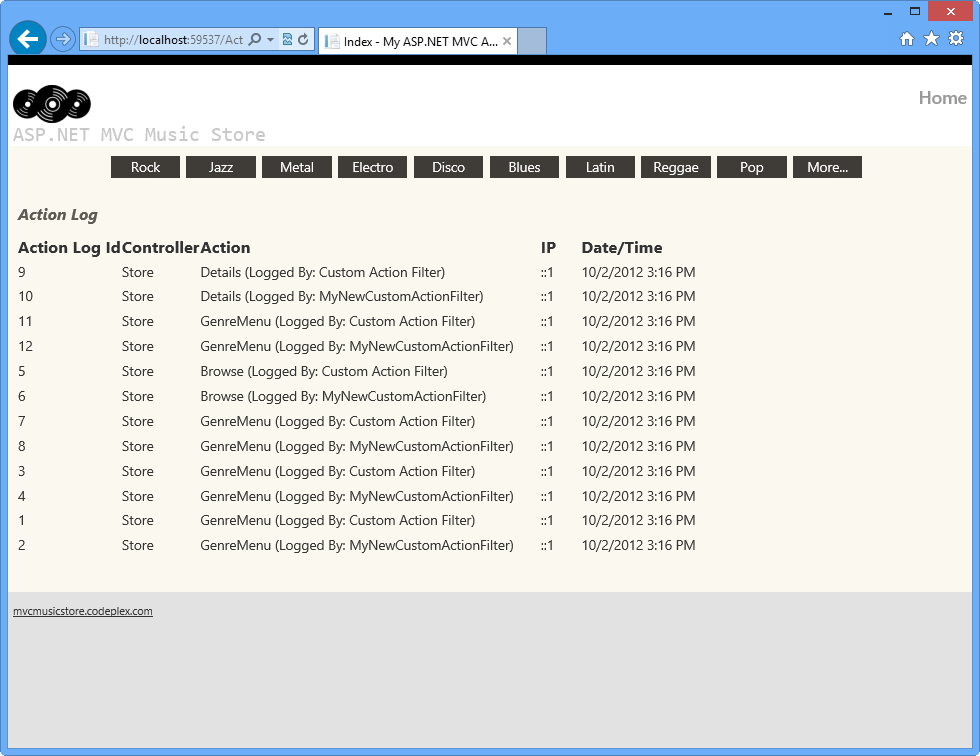This screenshot has height=756, width=980.
Task: Browse the Pop genre
Action: [x=751, y=167]
